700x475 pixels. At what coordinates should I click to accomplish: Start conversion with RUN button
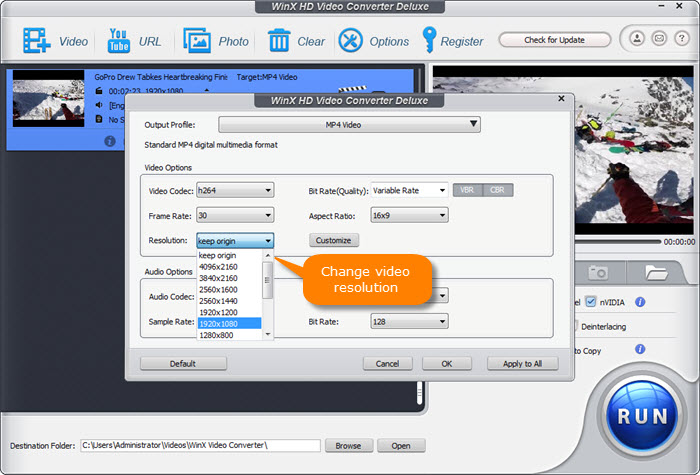(642, 416)
